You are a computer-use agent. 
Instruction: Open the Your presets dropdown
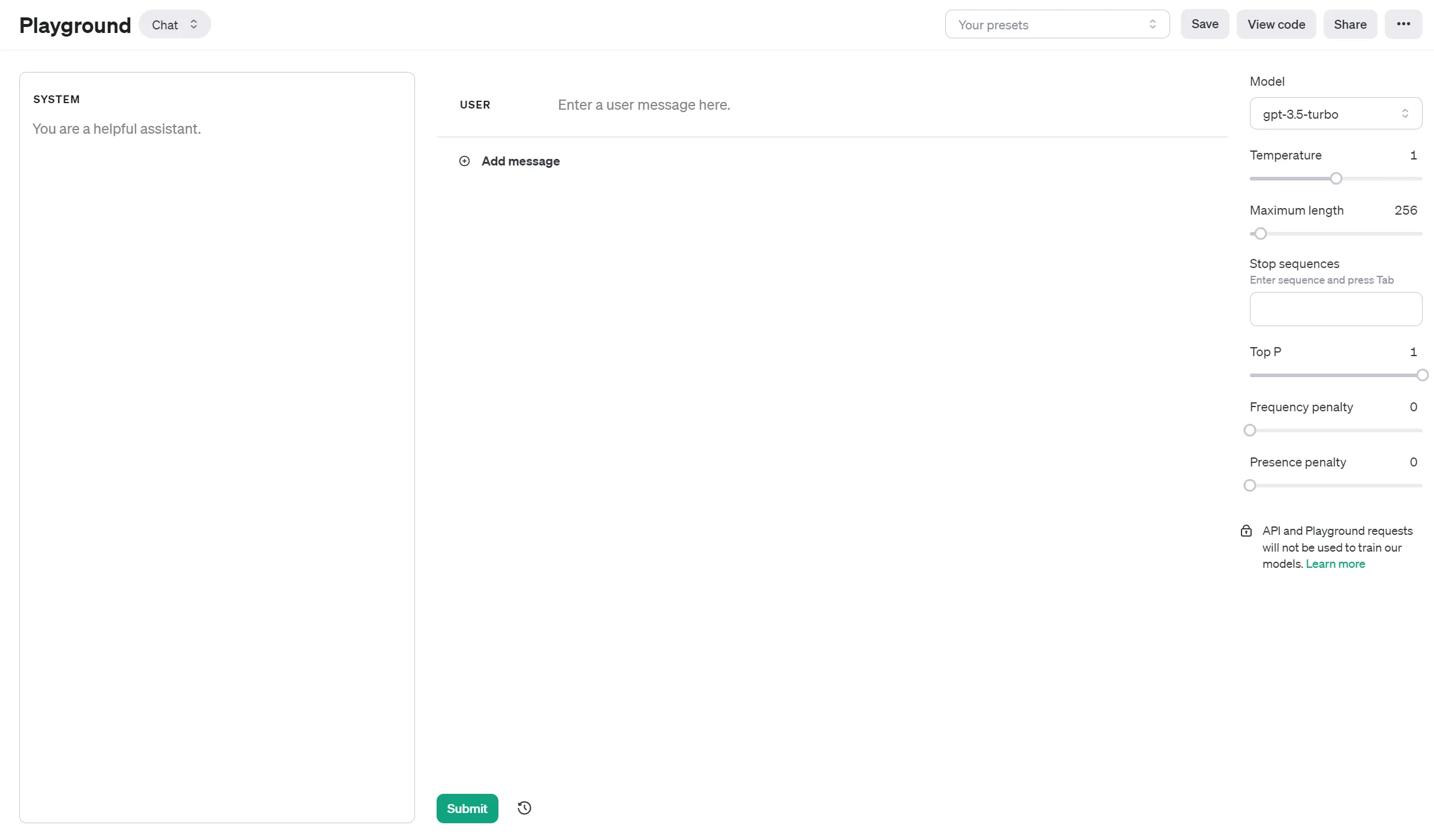pos(1056,24)
